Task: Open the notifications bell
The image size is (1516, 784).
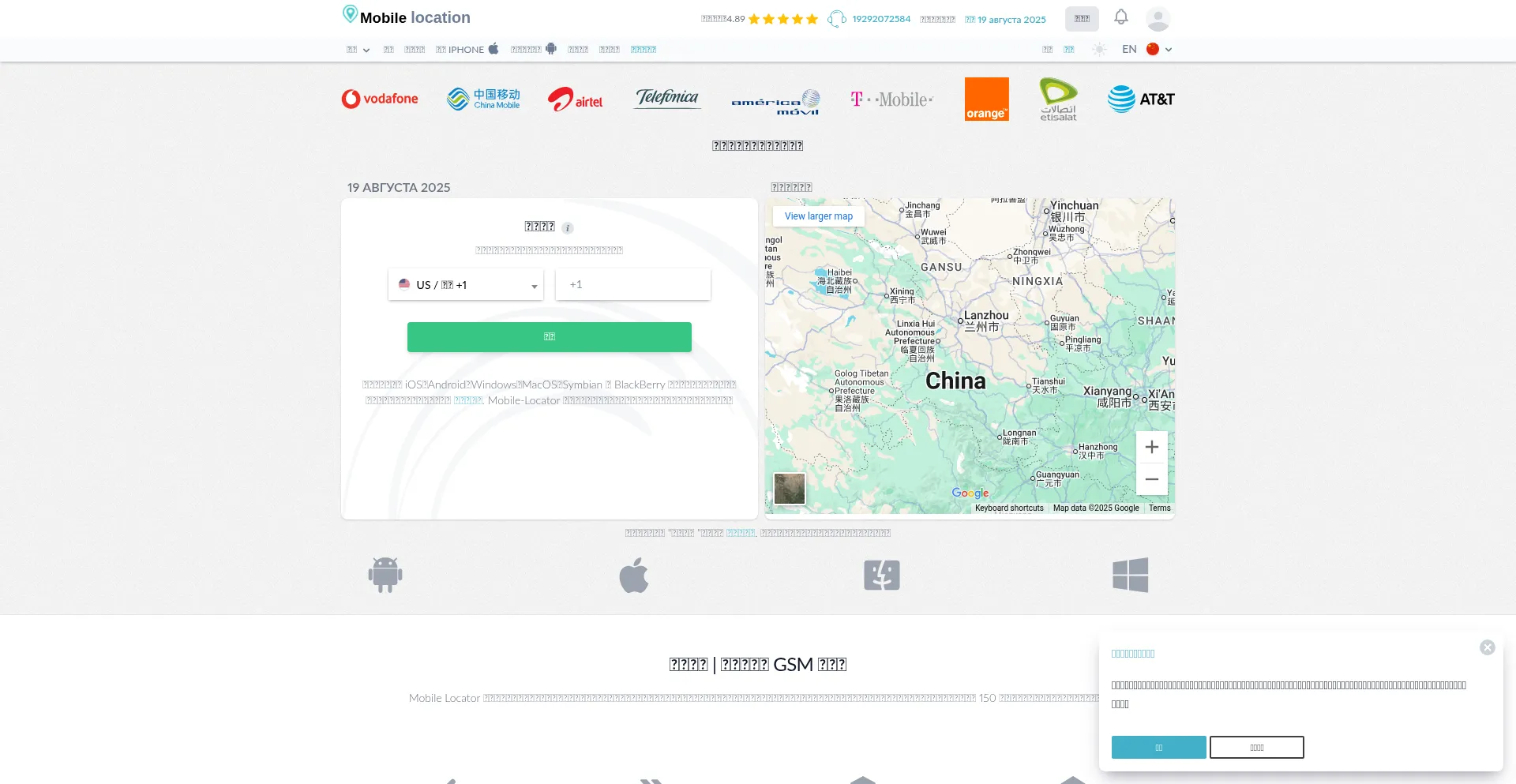Action: click(x=1121, y=17)
